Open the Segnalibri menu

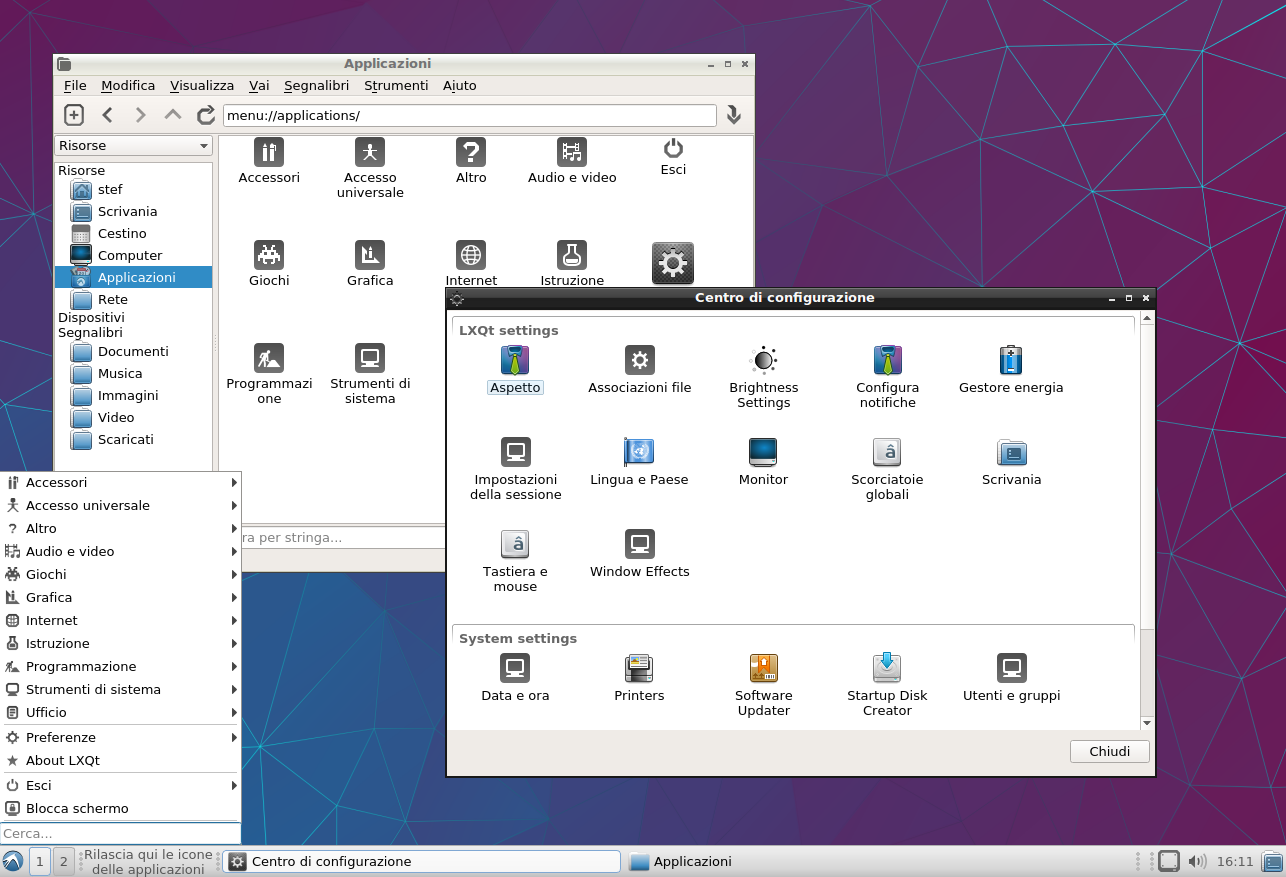(x=316, y=86)
